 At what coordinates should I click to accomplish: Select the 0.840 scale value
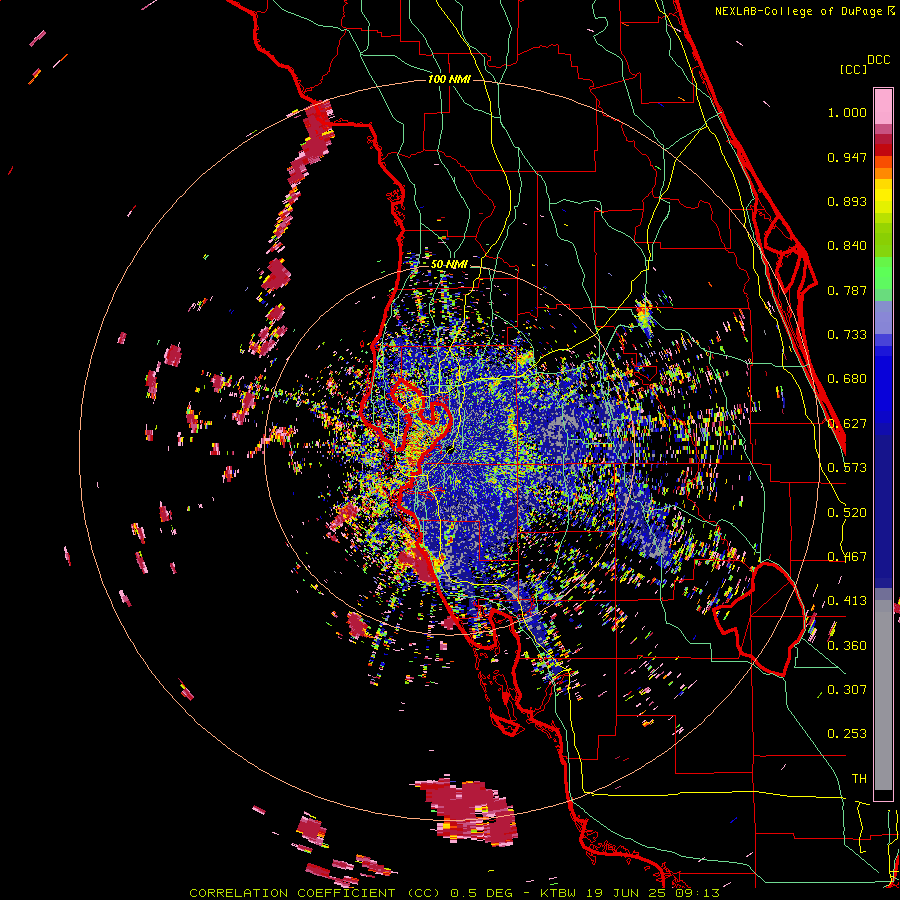tap(847, 246)
